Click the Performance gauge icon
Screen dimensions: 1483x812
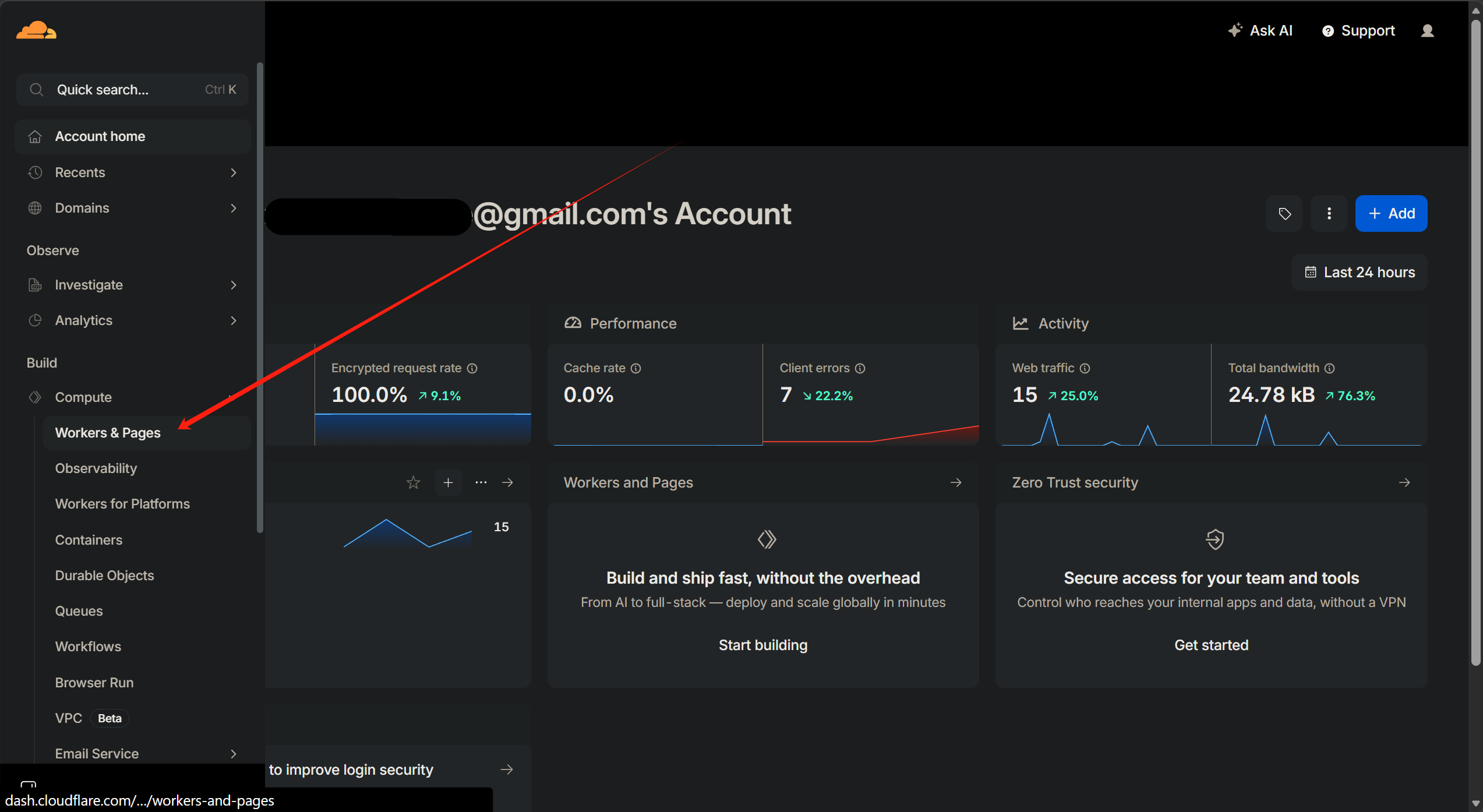coord(573,323)
